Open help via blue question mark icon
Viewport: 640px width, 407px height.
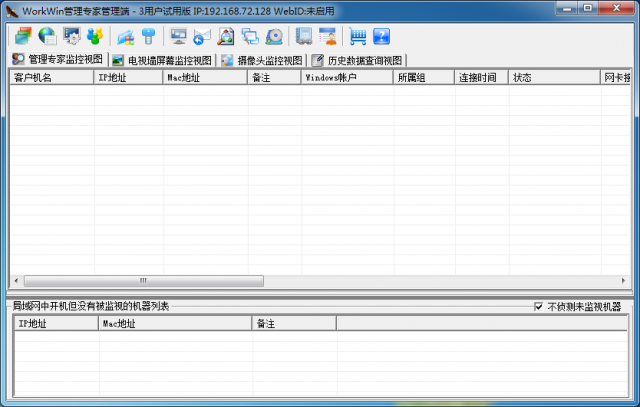click(x=382, y=36)
